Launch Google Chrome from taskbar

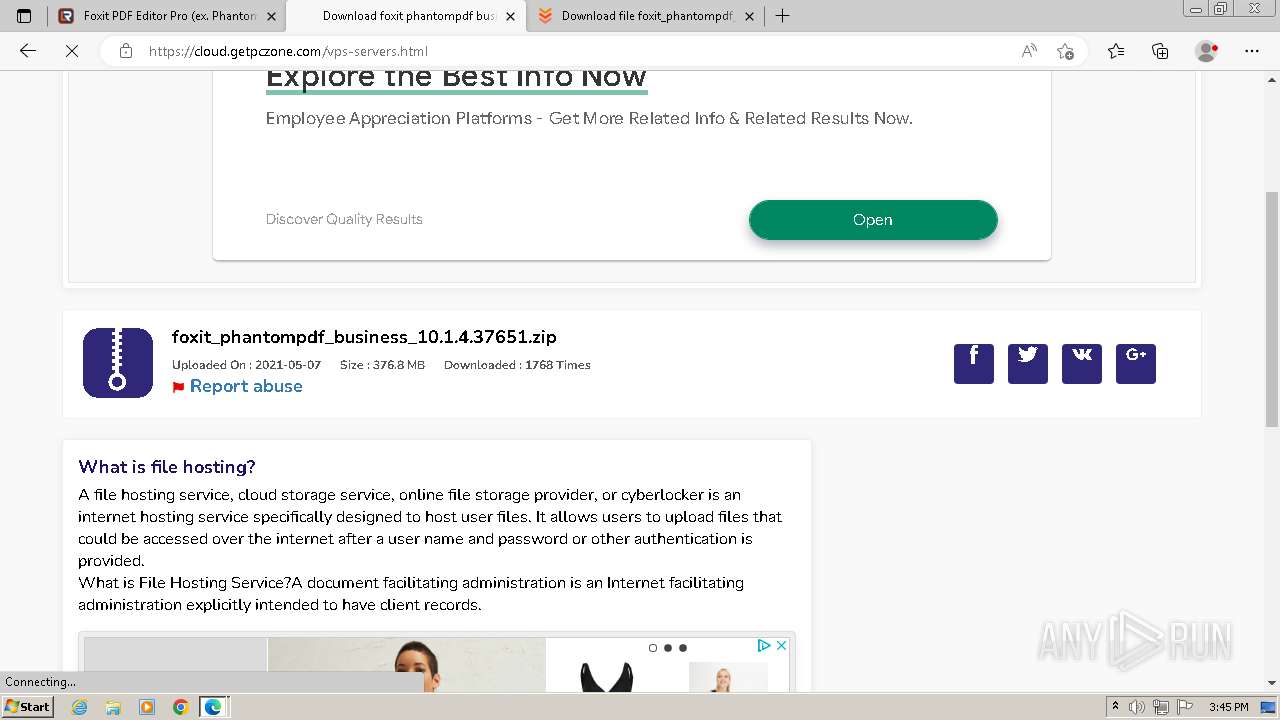click(x=181, y=707)
